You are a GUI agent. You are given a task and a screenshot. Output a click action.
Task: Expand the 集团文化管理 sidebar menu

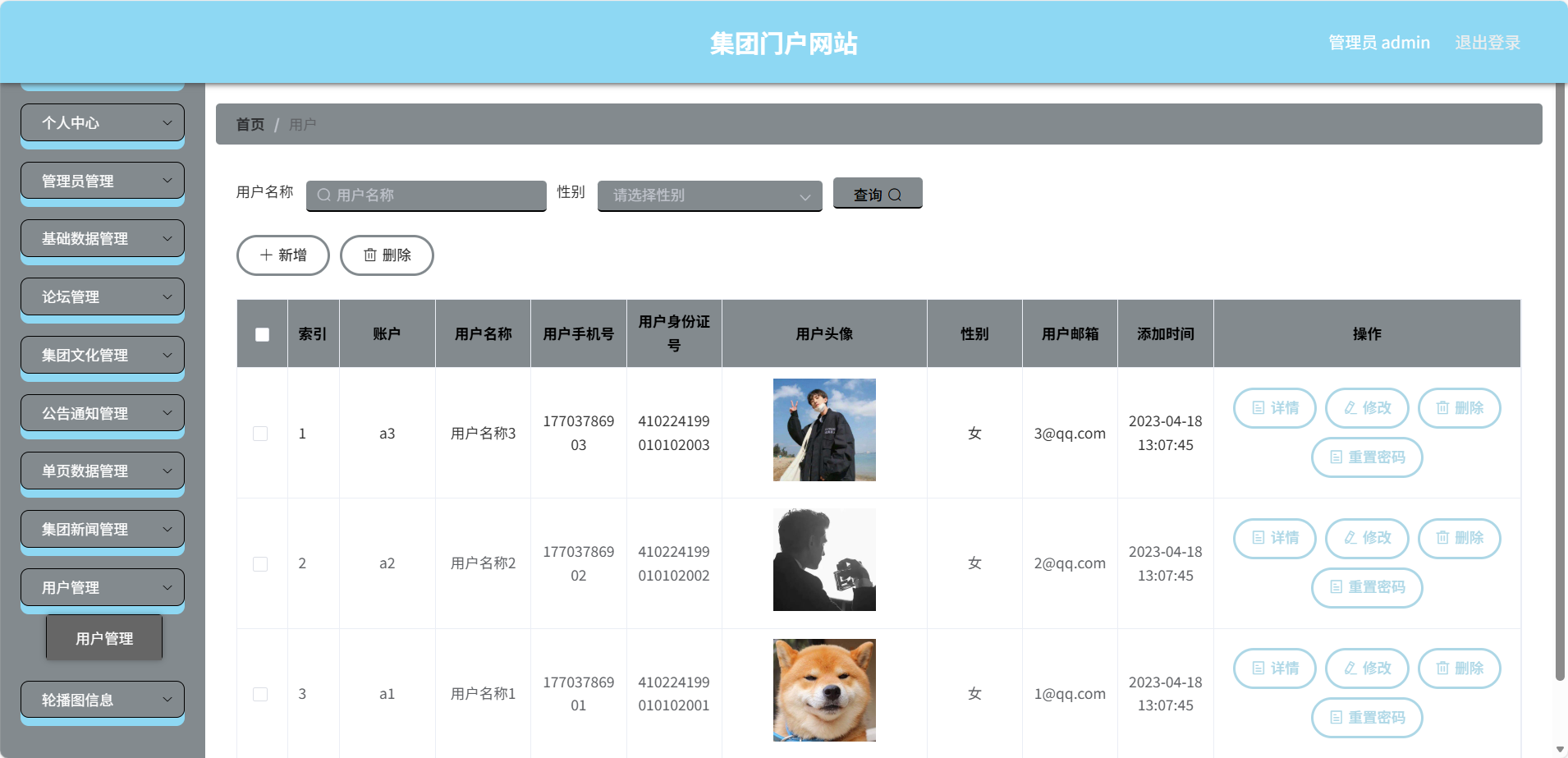(103, 355)
